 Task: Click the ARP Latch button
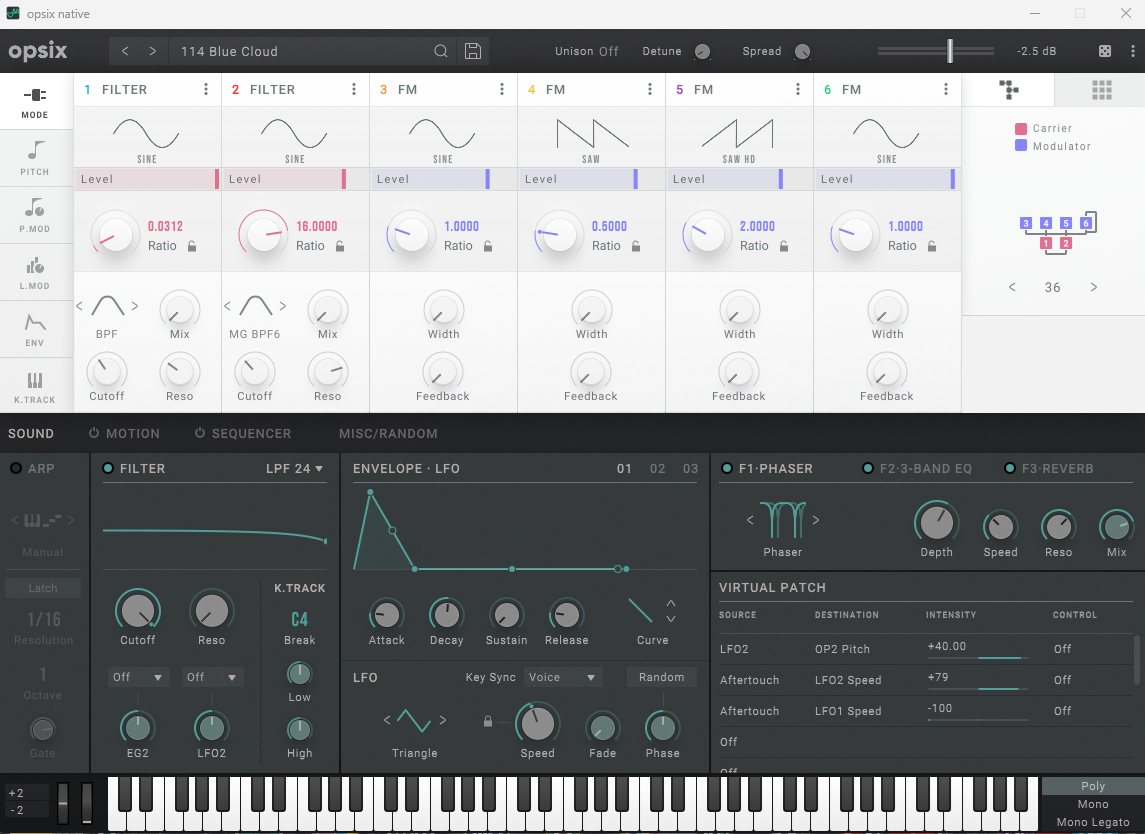coord(42,588)
